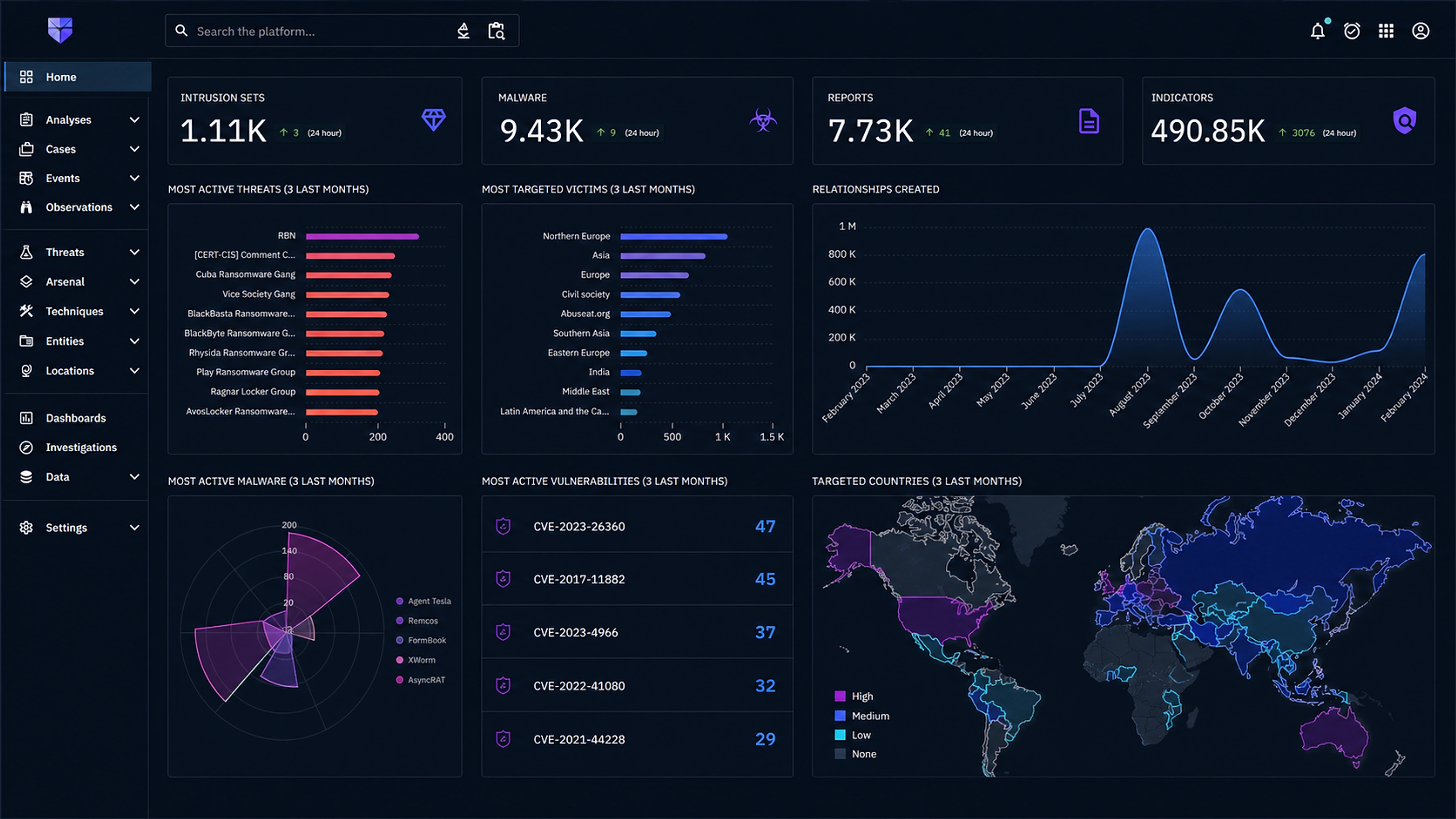Click the Data database icon
The height and width of the screenshot is (819, 1456).
pyautogui.click(x=26, y=477)
